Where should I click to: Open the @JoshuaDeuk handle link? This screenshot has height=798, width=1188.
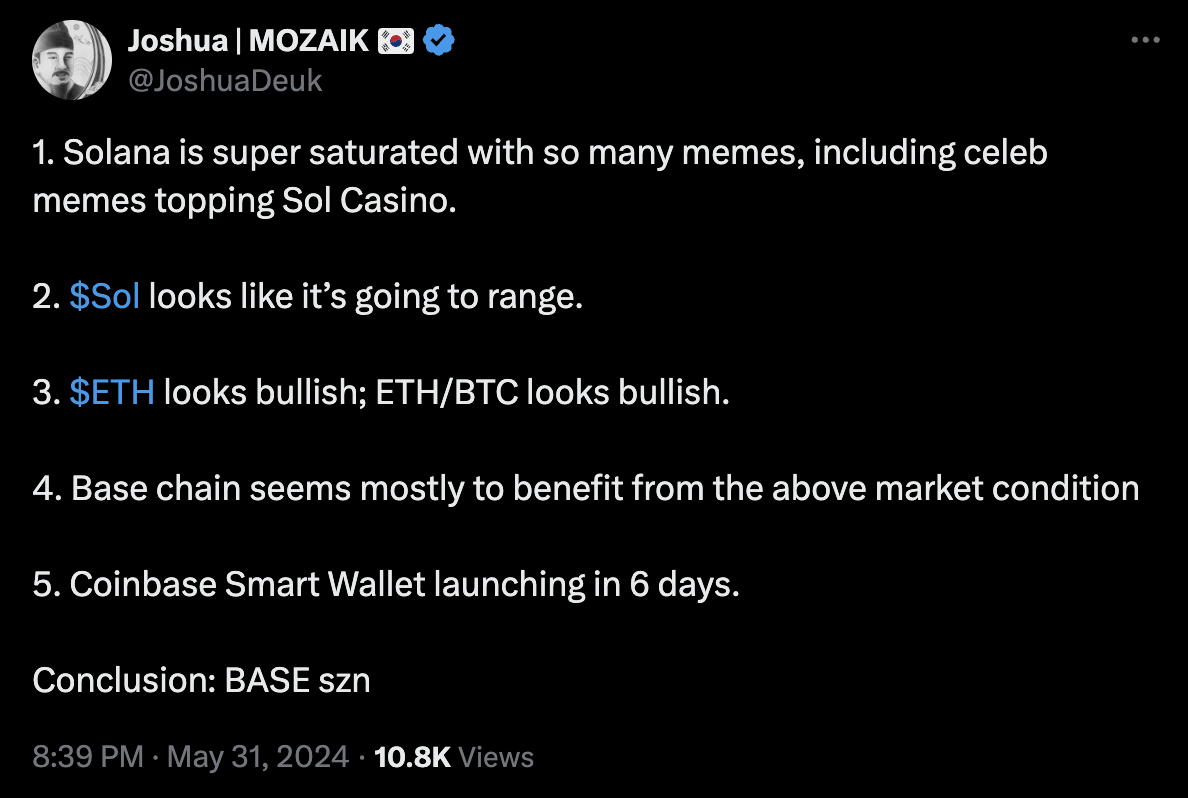coord(225,79)
